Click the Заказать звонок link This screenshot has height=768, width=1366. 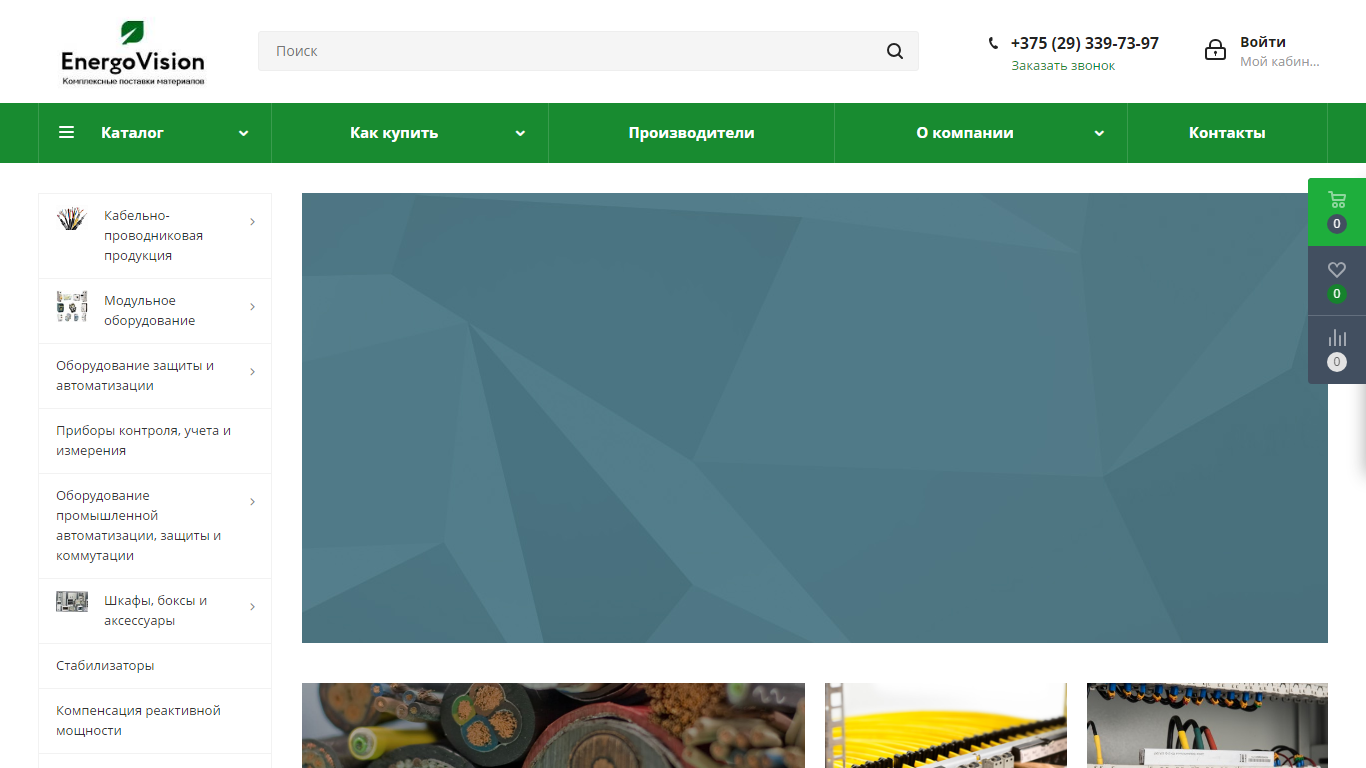pos(1063,66)
